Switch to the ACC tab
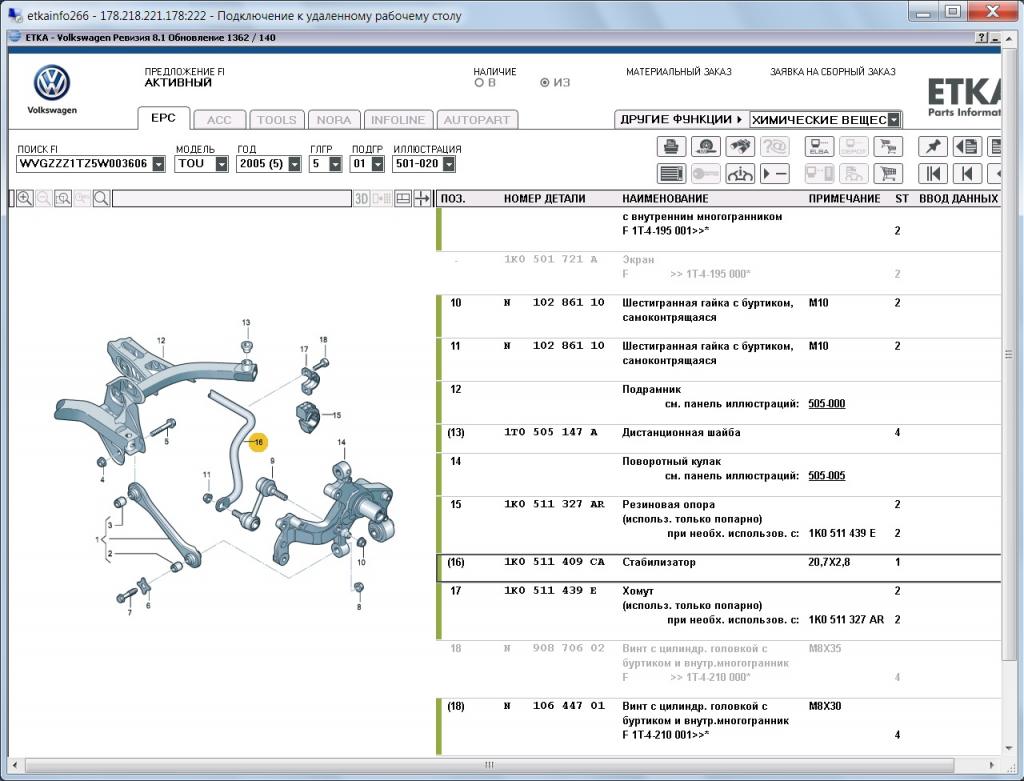Image resolution: width=1024 pixels, height=781 pixels. 219,120
